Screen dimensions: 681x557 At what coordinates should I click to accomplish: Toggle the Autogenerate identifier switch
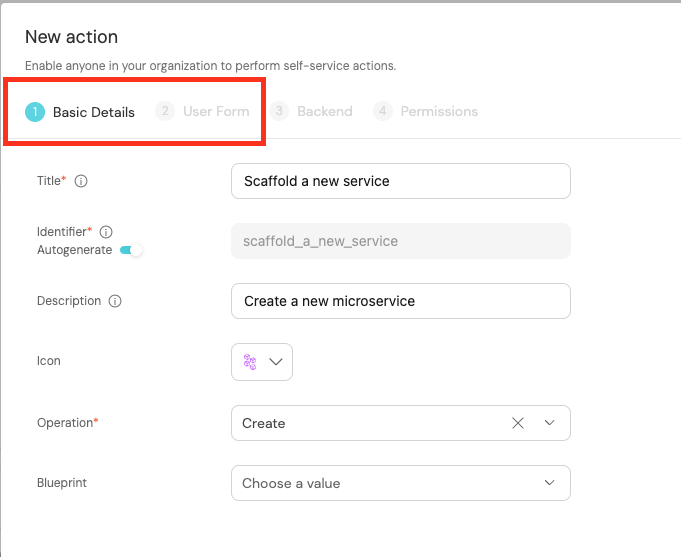tap(131, 250)
